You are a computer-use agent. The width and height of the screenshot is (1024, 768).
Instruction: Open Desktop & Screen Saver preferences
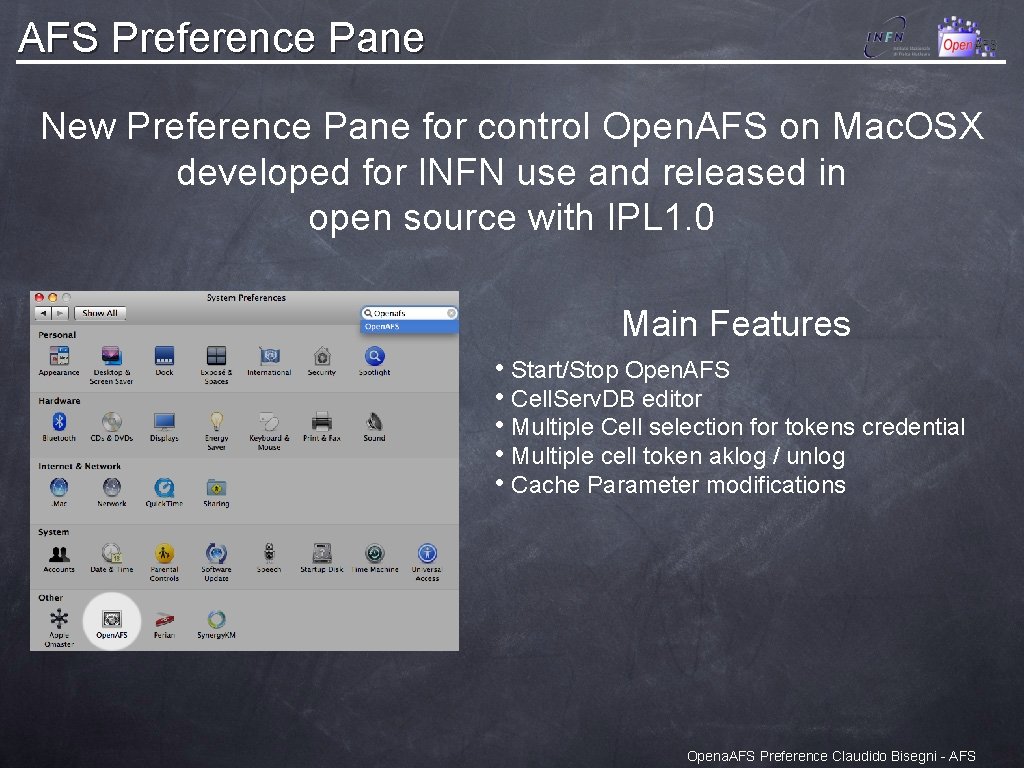point(112,364)
